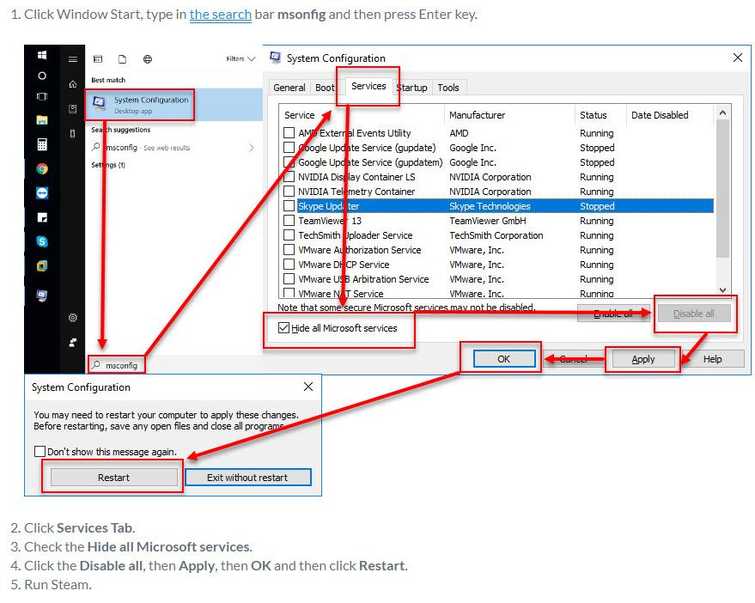Click the msconfig search input field

pos(117,365)
